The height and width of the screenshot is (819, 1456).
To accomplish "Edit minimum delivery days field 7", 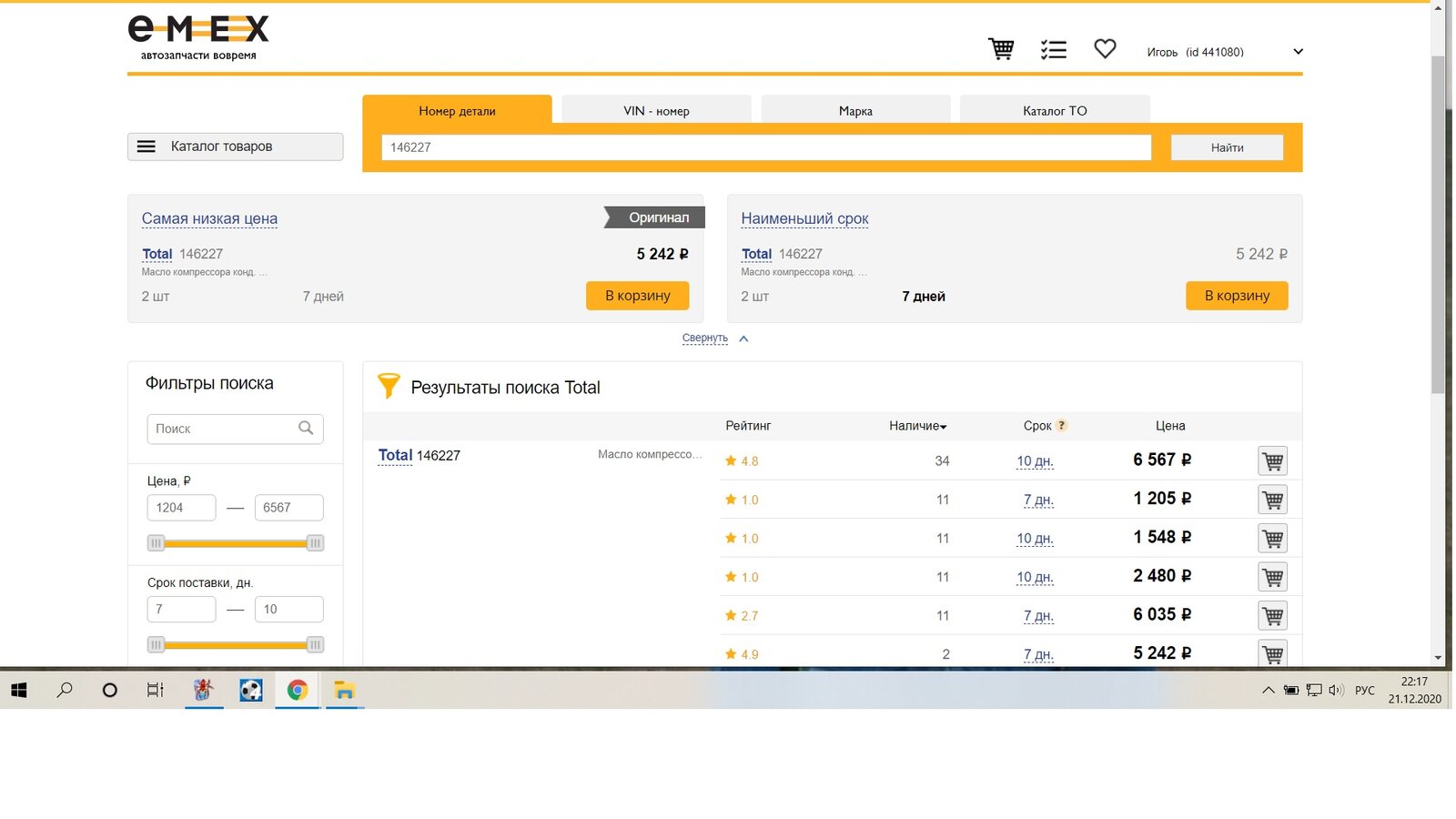I will (x=181, y=610).
